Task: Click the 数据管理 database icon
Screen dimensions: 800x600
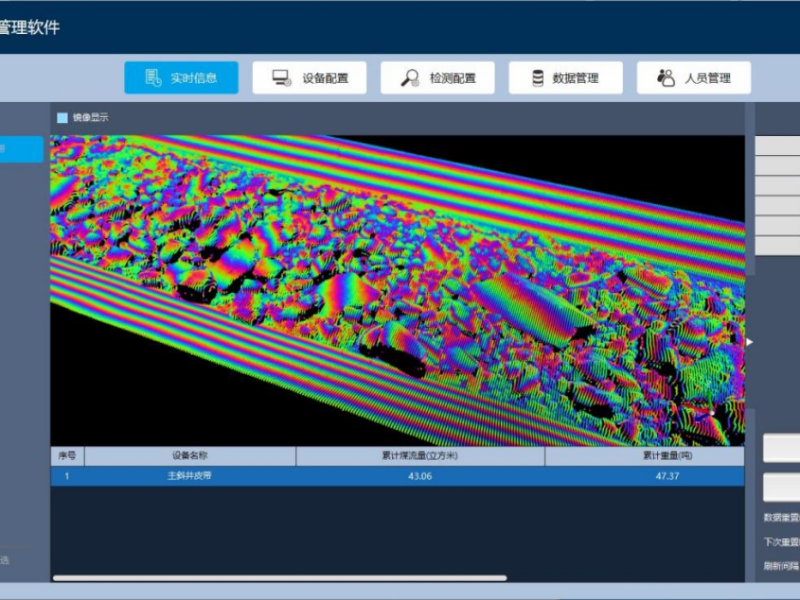Action: point(537,78)
